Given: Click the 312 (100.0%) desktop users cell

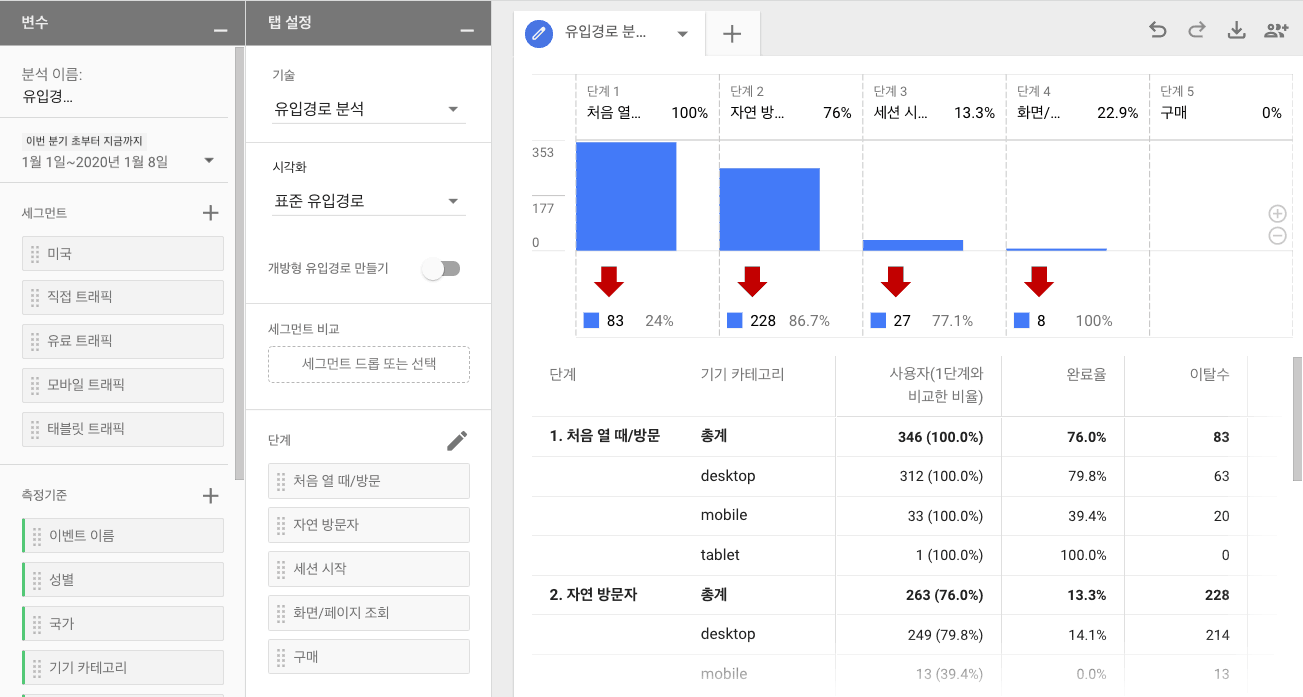Looking at the screenshot, I should 941,476.
